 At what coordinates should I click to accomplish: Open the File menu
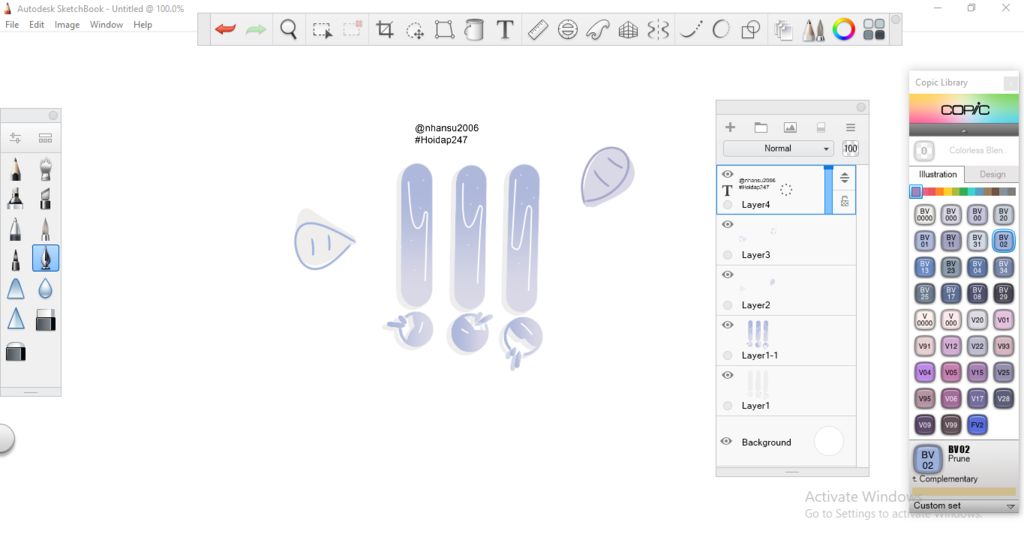(x=12, y=25)
